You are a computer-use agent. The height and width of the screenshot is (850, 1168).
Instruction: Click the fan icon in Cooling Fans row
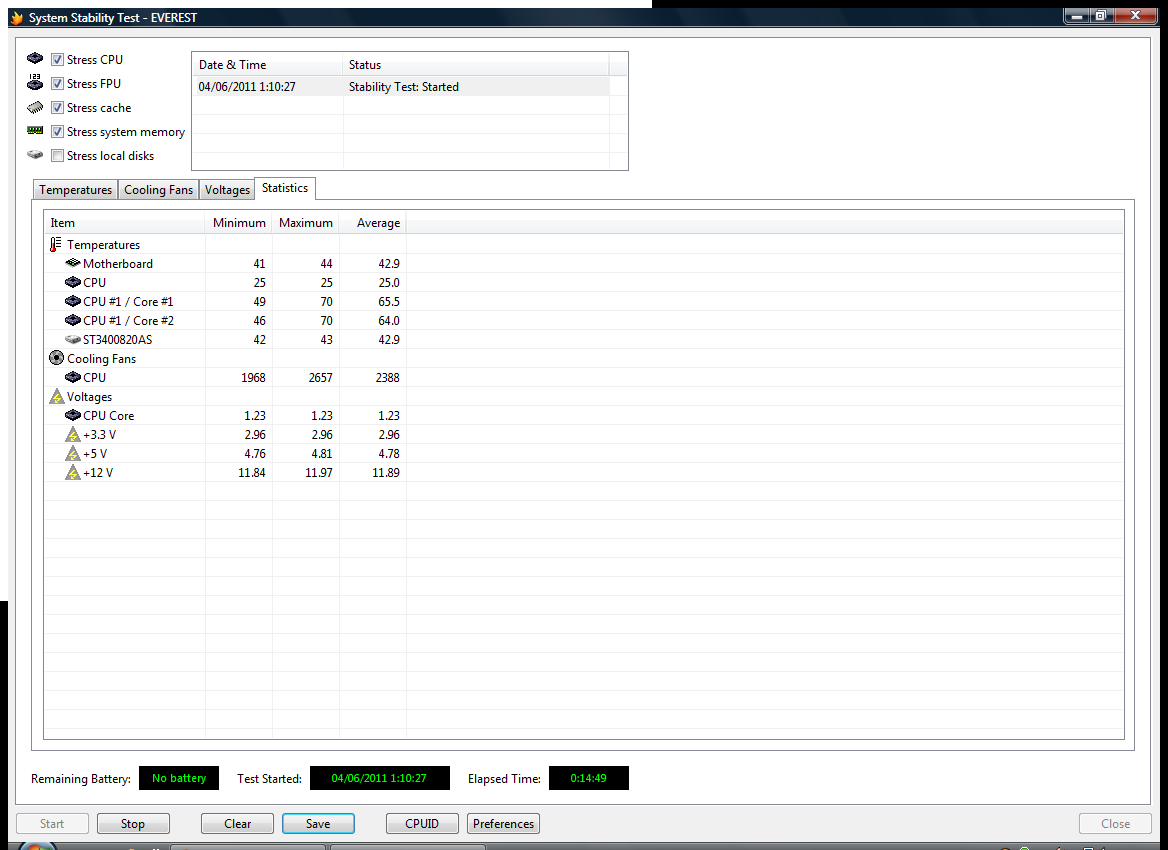pos(57,358)
